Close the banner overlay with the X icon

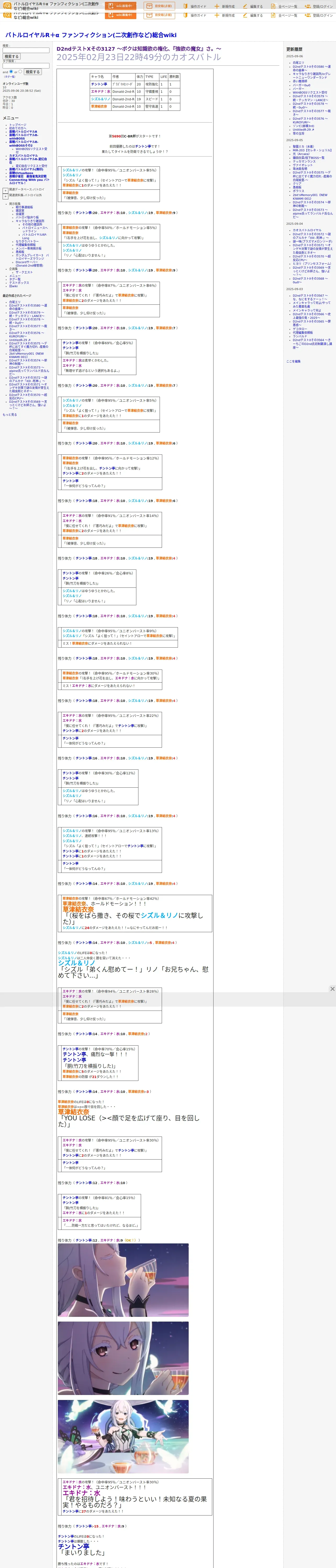332,989
